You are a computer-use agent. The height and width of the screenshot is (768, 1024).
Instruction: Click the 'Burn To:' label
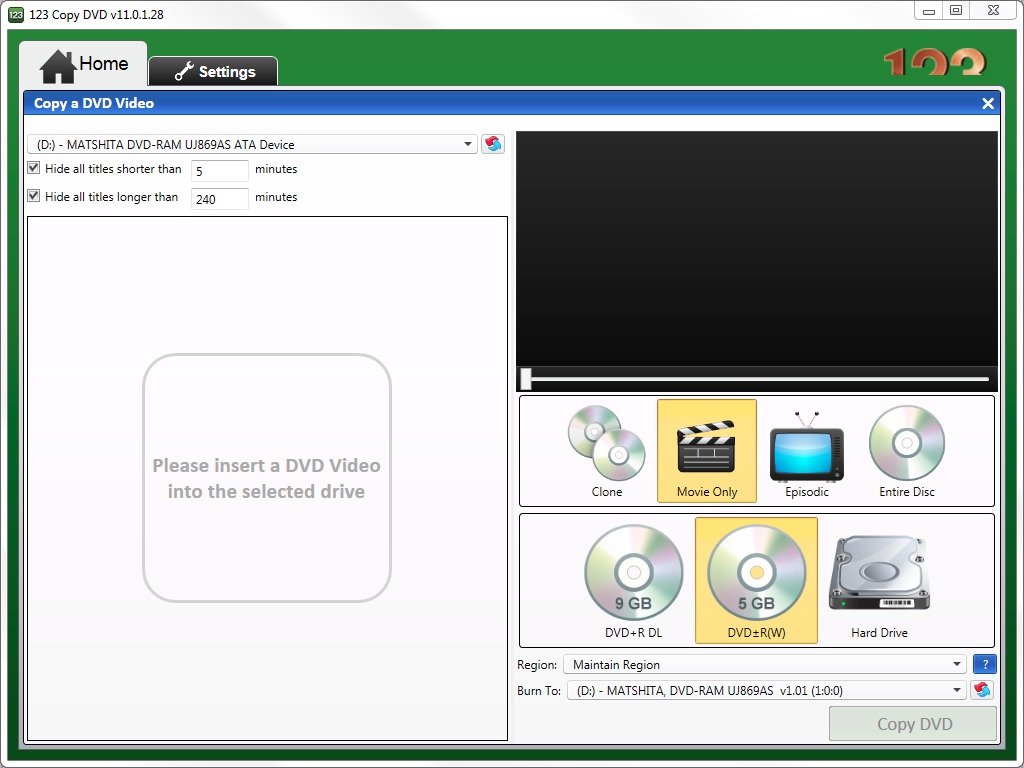tap(539, 690)
